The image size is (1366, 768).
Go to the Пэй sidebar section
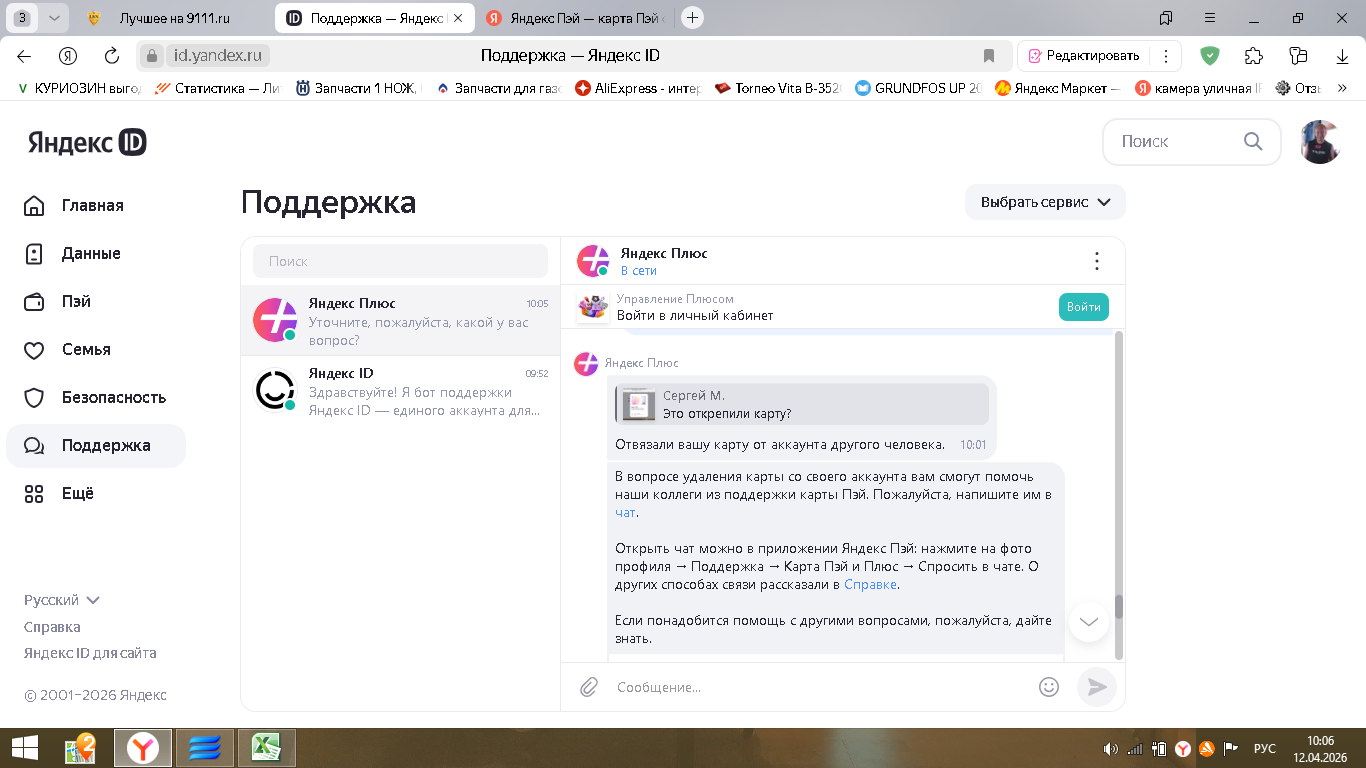click(57, 301)
